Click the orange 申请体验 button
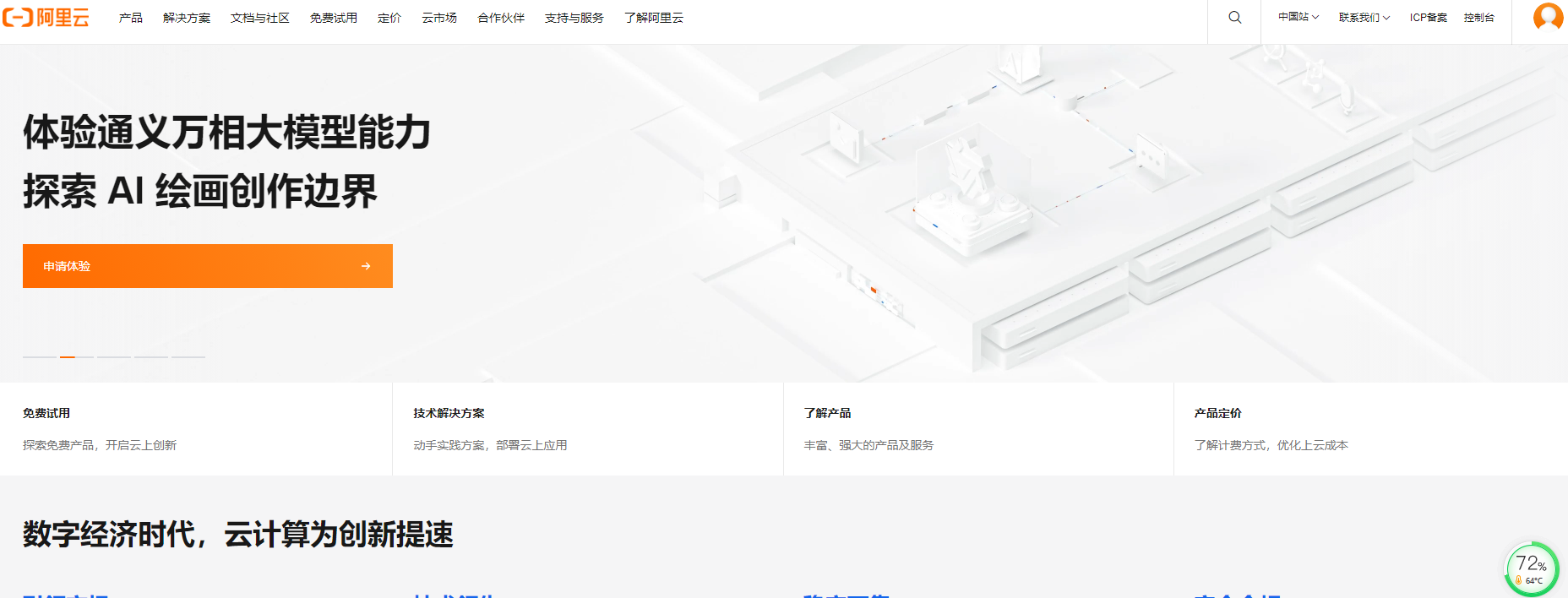1568x598 pixels. coord(208,266)
